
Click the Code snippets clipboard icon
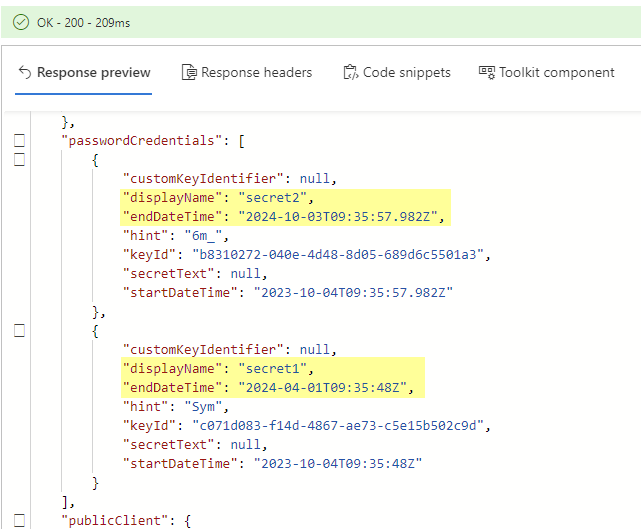pyautogui.click(x=350, y=72)
